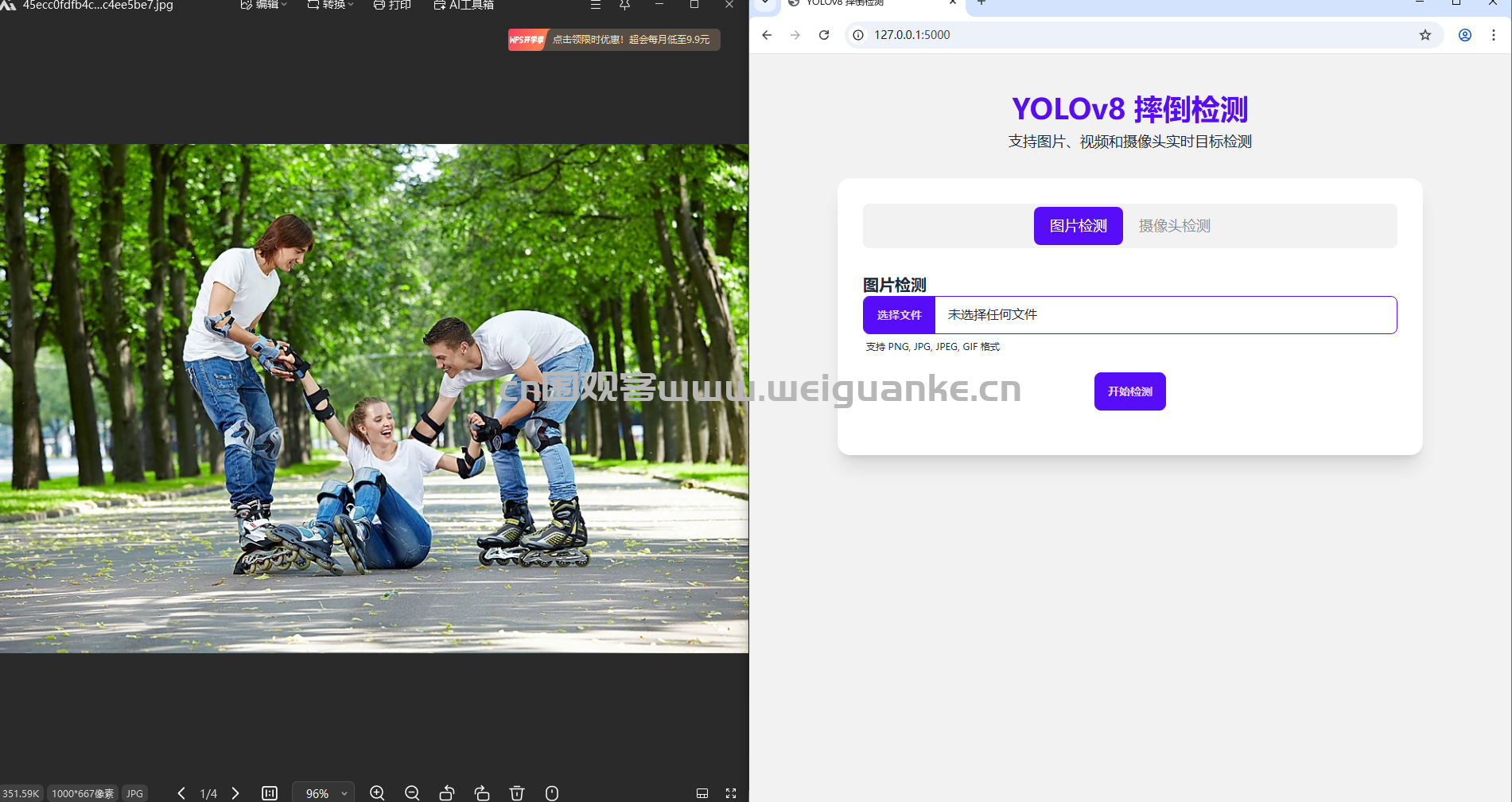Open the 96% zoom level dropdown

(x=324, y=792)
